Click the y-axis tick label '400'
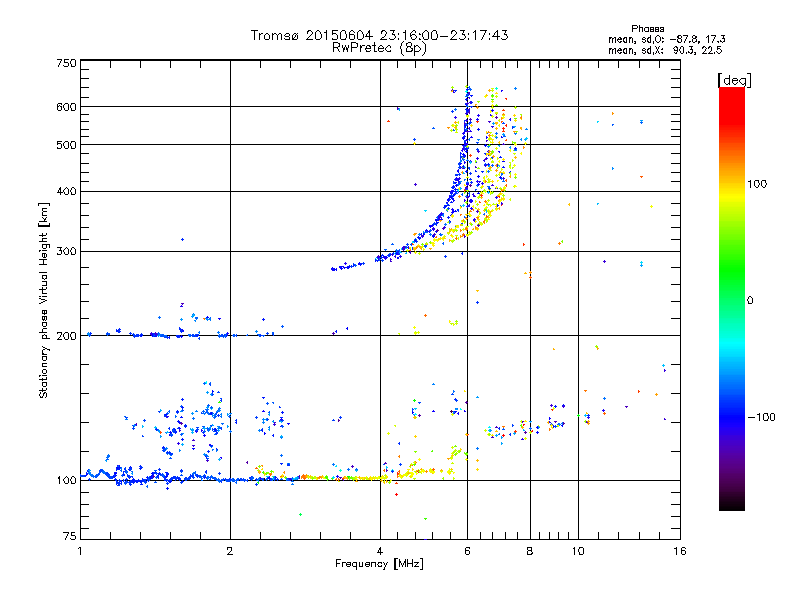This screenshot has height=600, width=800. [x=66, y=192]
